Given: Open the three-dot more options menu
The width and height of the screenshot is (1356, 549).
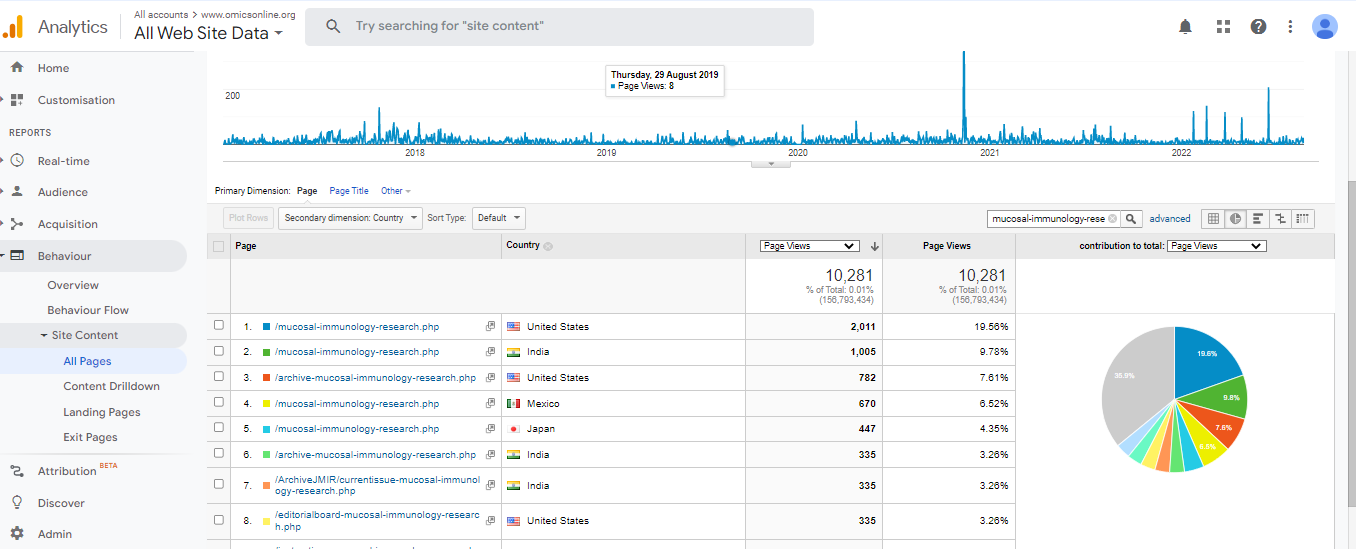Looking at the screenshot, I should coord(1291,27).
